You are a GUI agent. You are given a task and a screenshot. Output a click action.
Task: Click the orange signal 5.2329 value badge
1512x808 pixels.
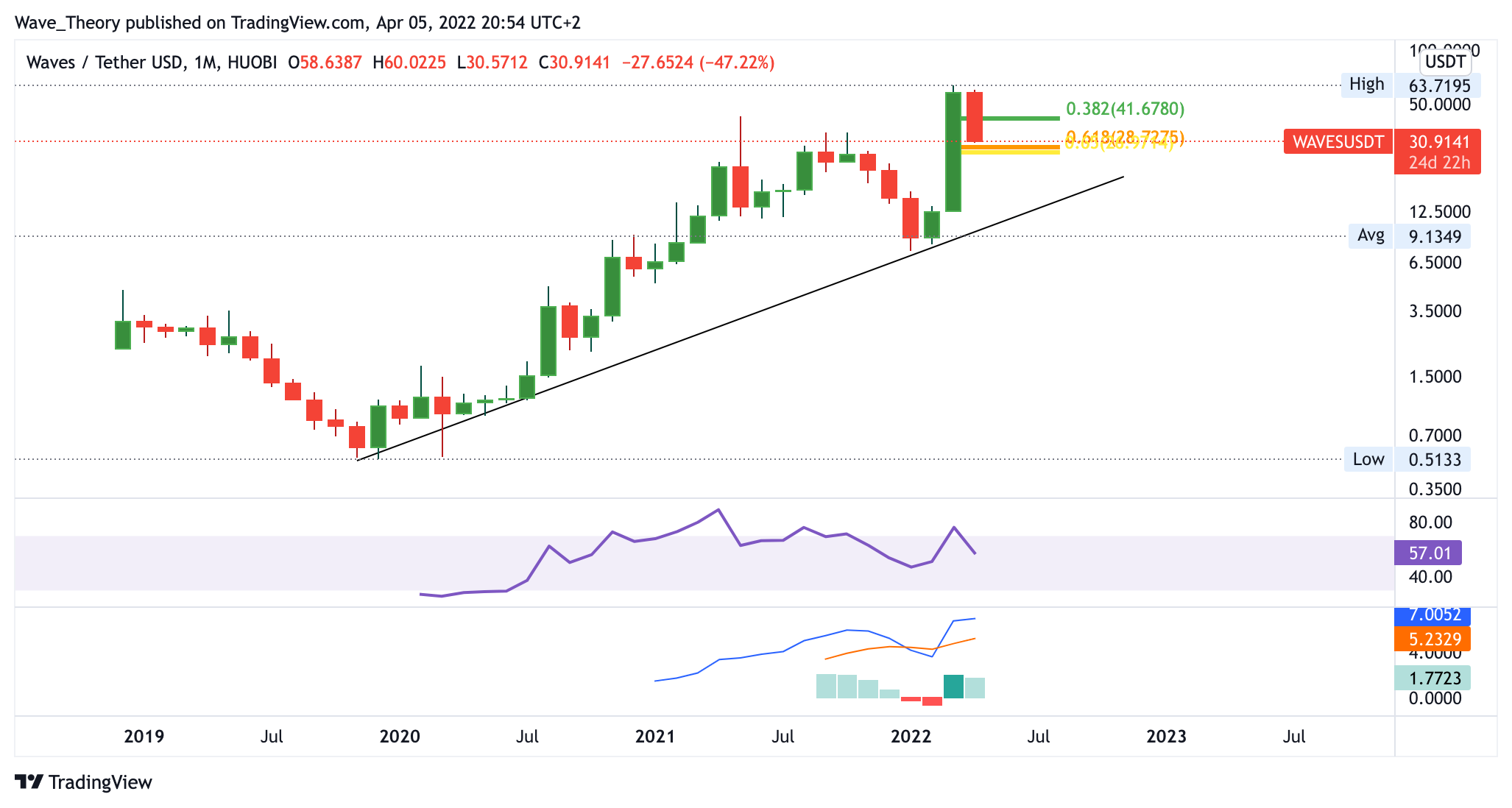click(x=1432, y=639)
